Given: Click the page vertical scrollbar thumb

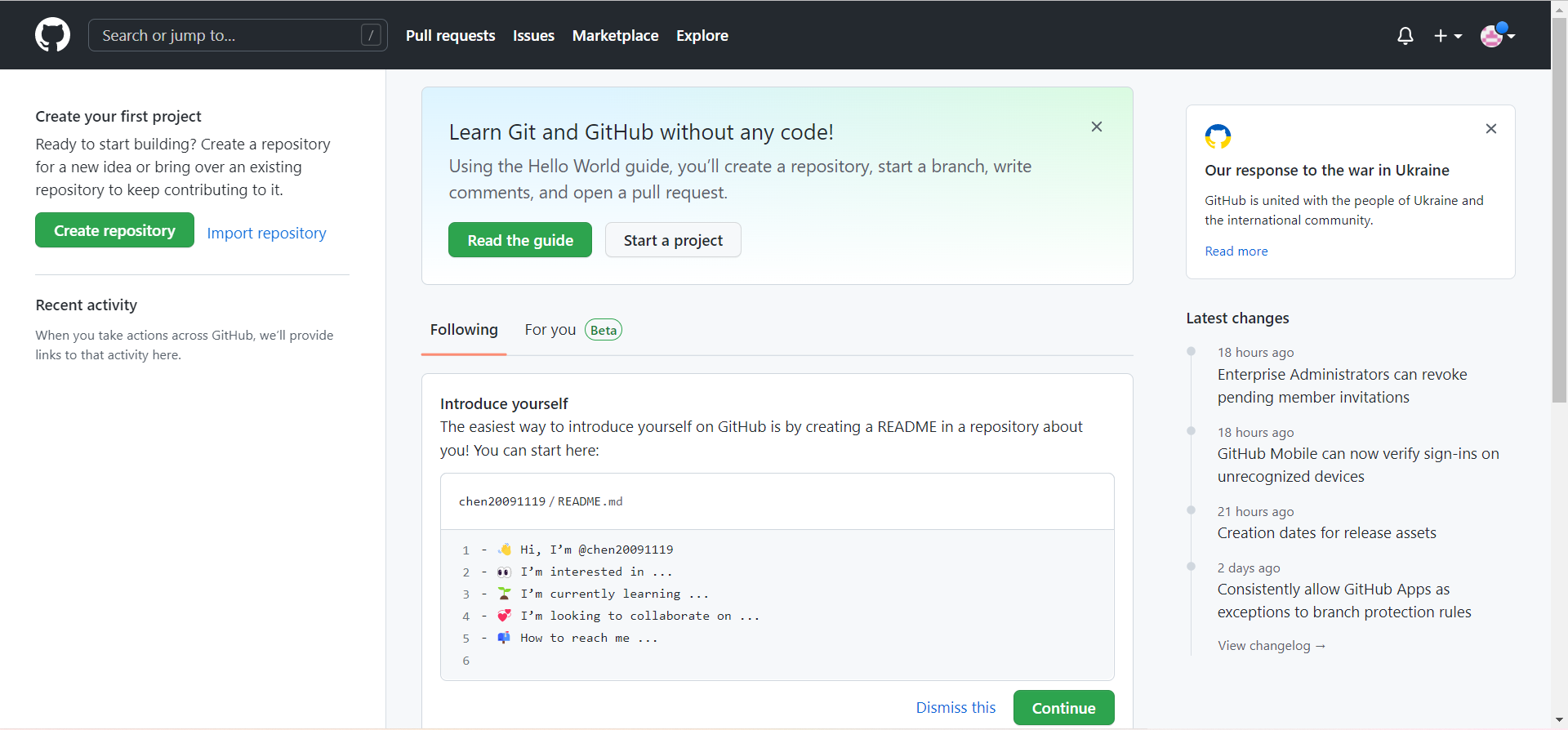Looking at the screenshot, I should (x=1559, y=210).
